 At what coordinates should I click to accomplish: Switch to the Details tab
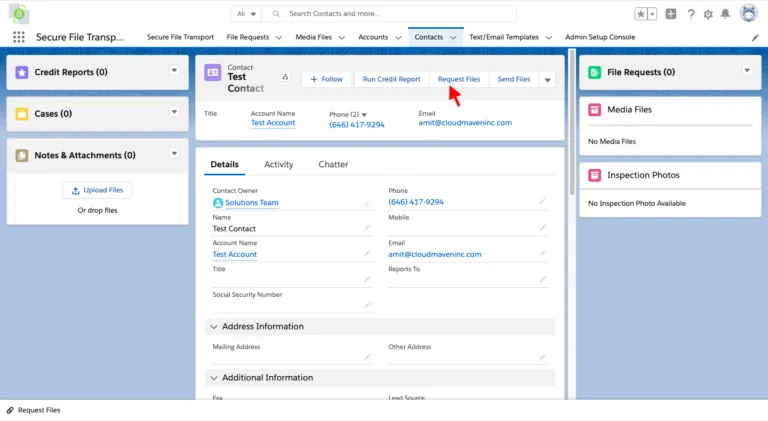(224, 164)
